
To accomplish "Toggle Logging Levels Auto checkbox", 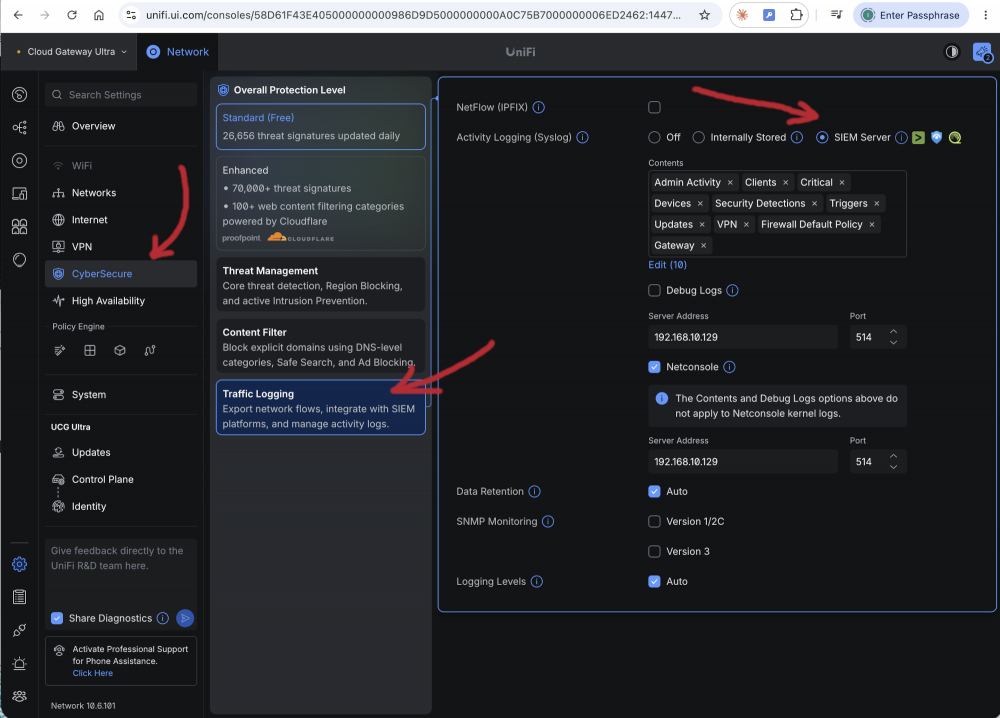I will (654, 582).
